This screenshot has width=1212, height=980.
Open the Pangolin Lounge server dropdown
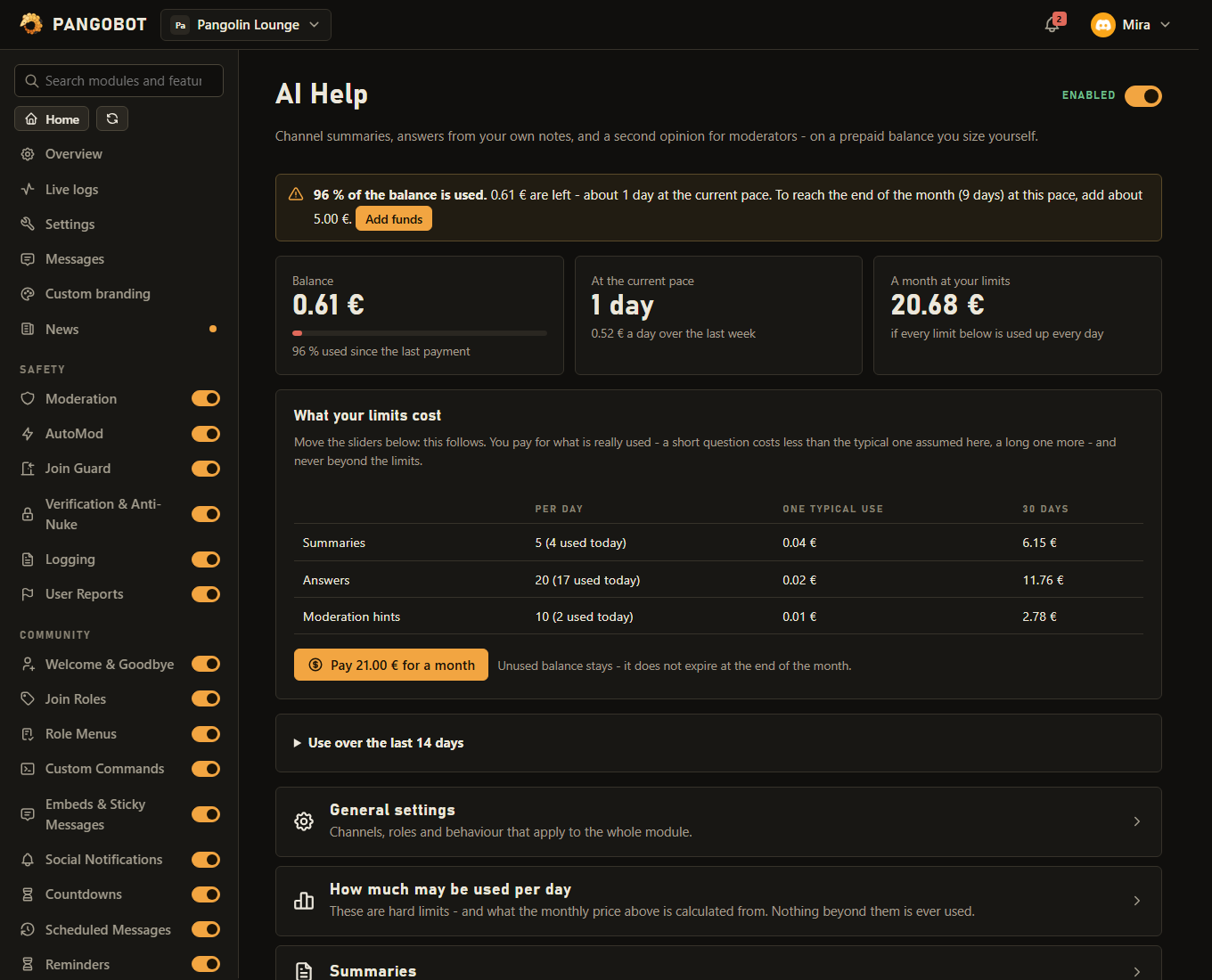[246, 25]
